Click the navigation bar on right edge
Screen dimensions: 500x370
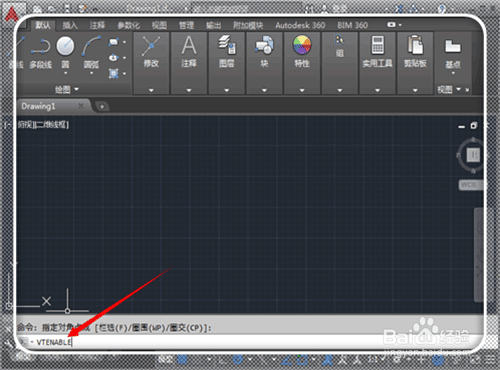coord(479,255)
